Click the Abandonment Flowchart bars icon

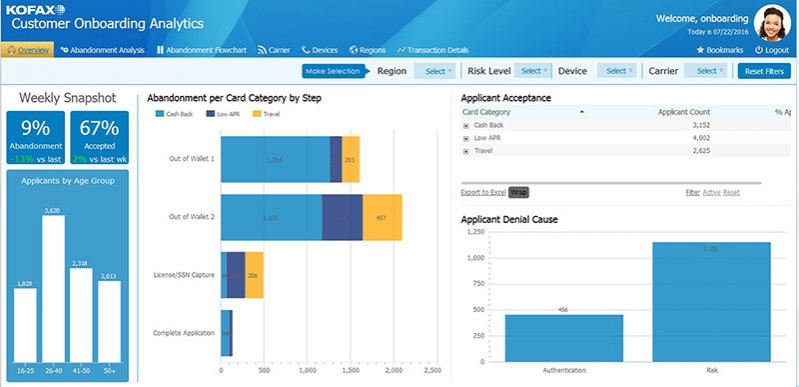point(160,50)
